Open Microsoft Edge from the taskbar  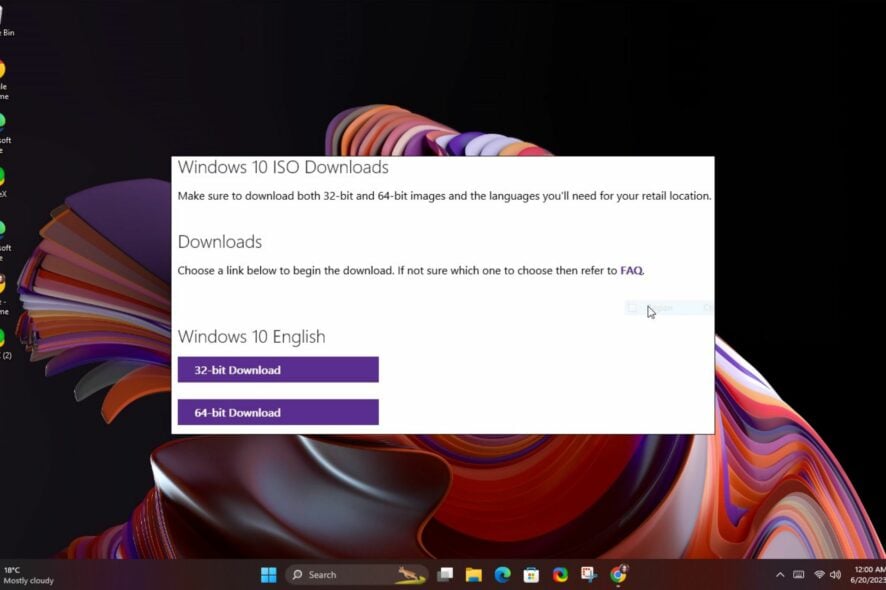tap(501, 575)
